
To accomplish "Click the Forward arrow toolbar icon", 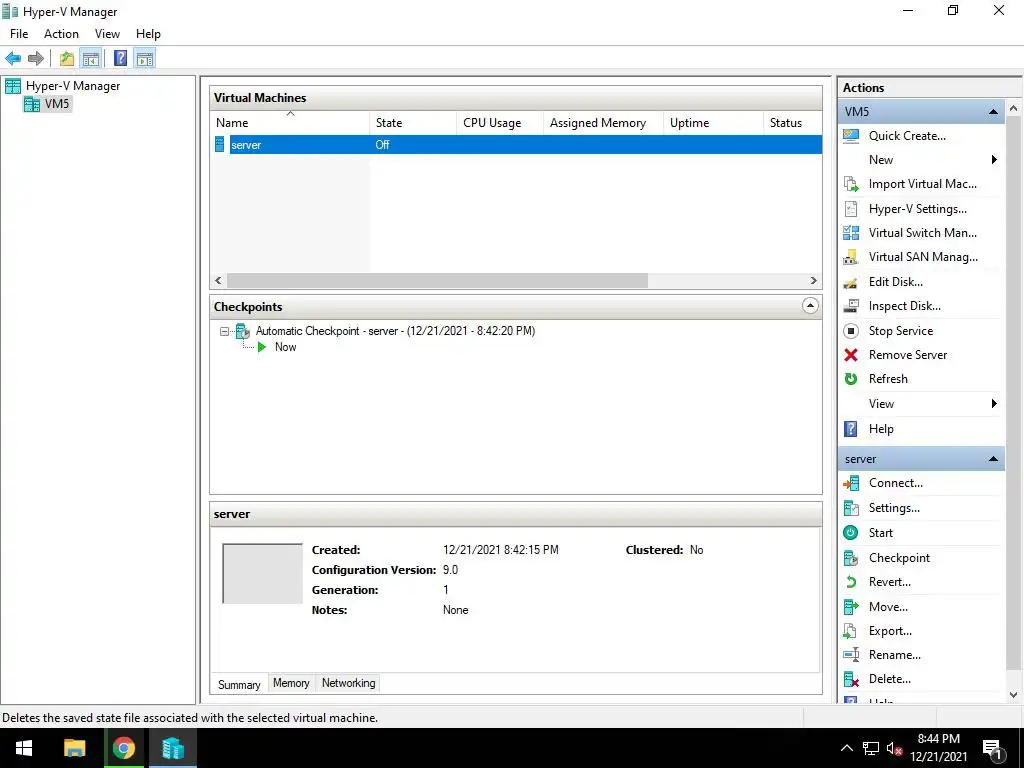I will click(36, 59).
